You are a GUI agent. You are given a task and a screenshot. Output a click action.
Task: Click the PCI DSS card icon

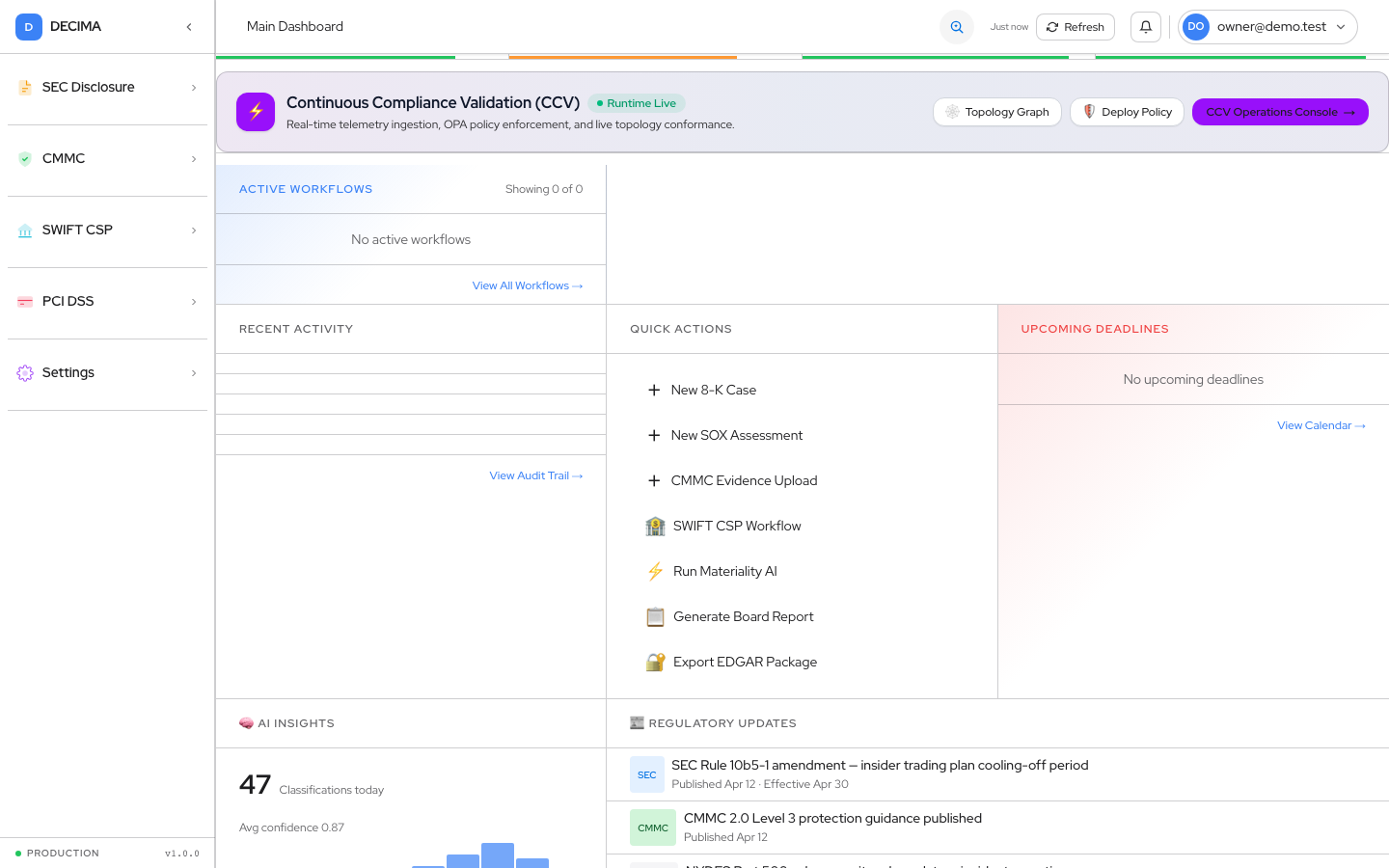tap(25, 302)
